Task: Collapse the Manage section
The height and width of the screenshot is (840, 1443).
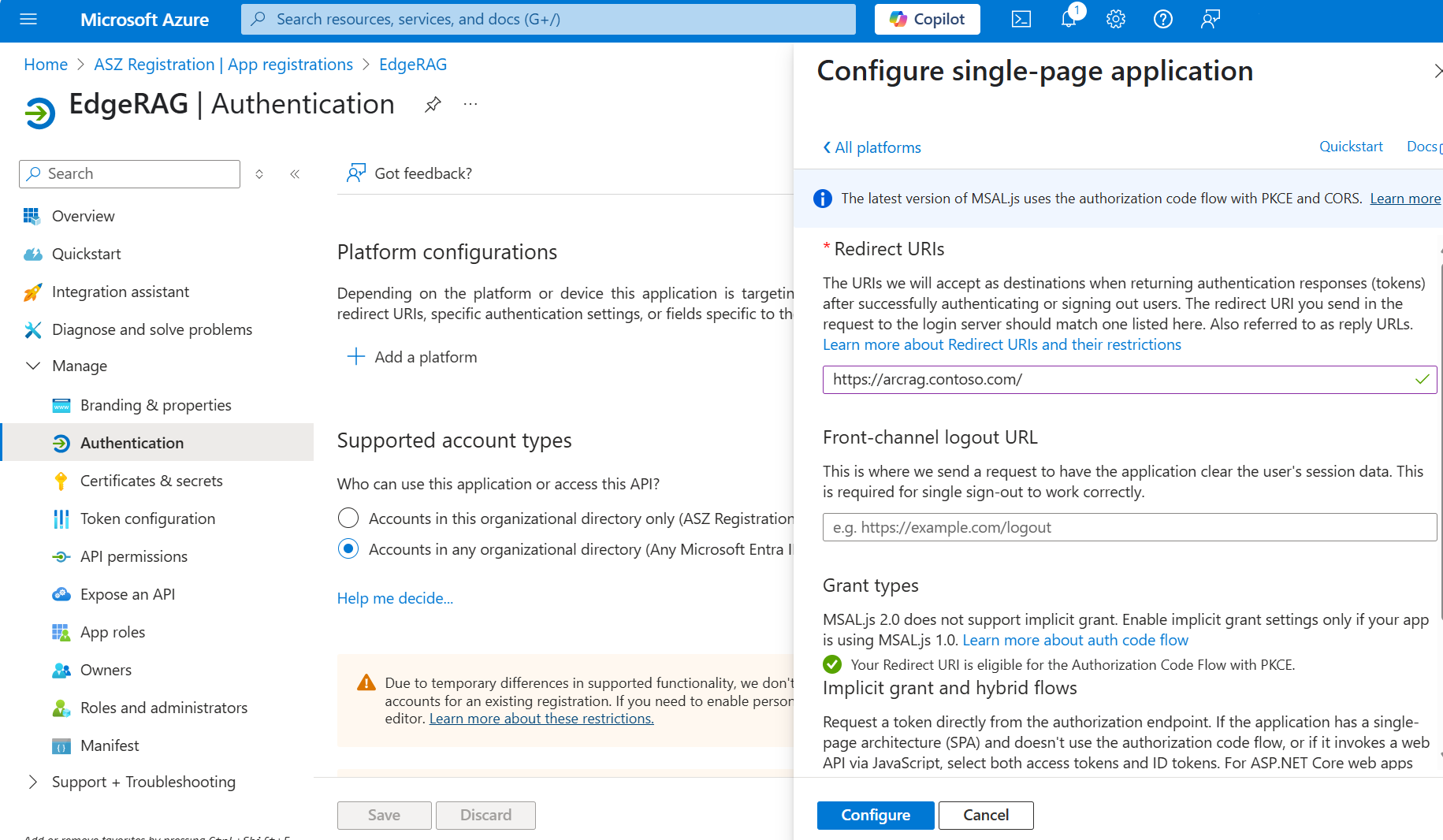Action: 33,366
